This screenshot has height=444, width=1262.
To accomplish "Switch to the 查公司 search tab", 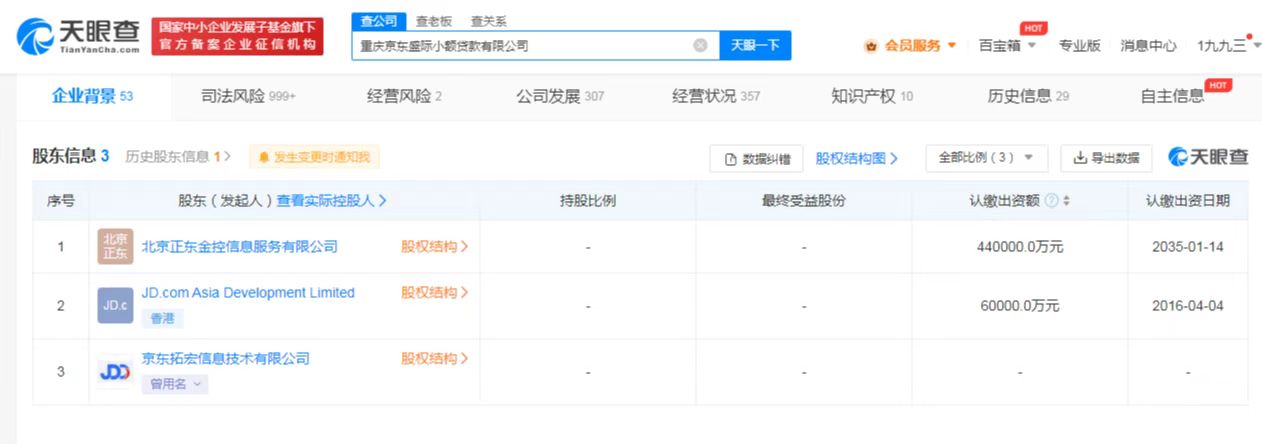I will point(378,21).
